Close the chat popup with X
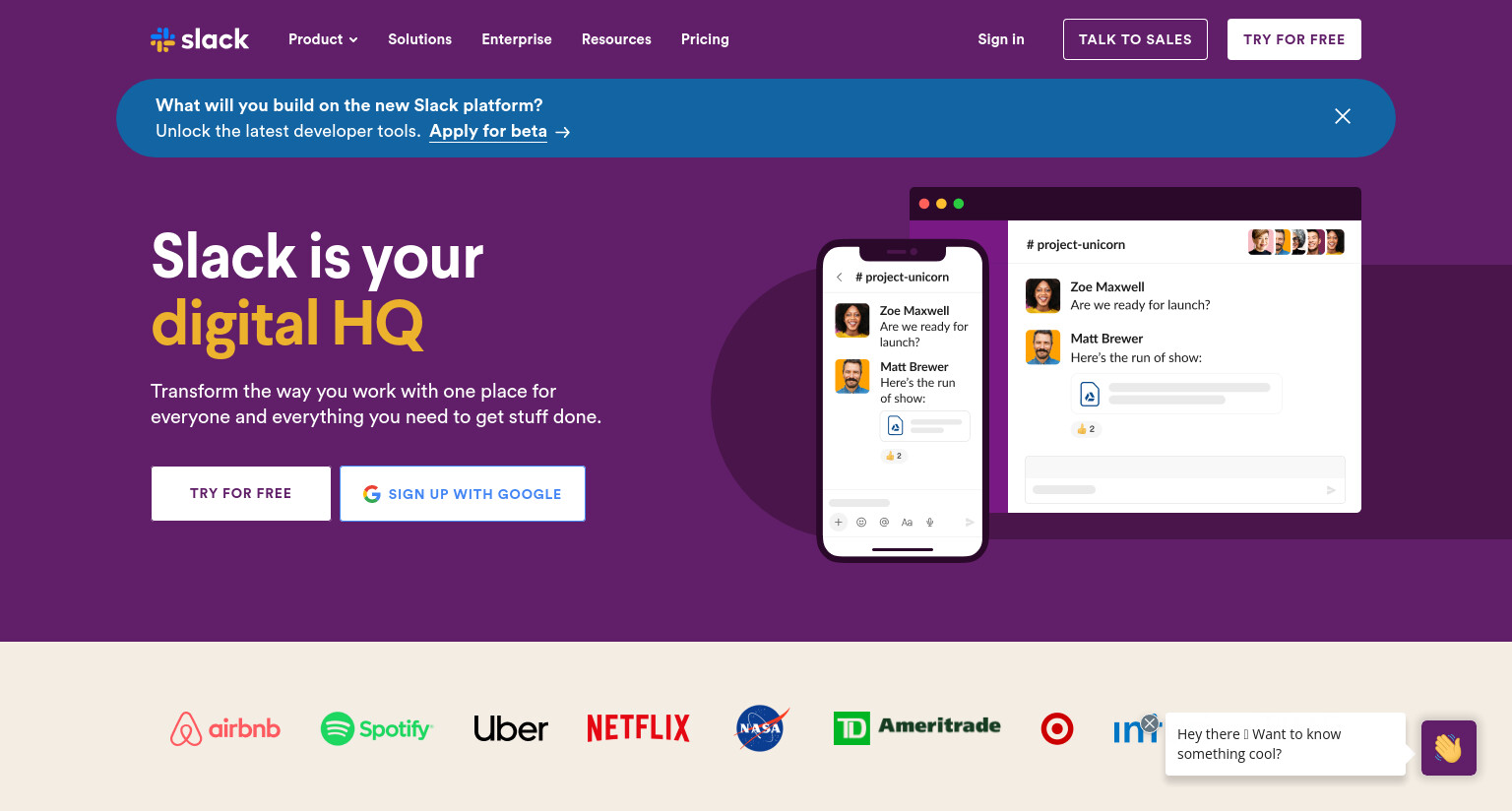The width and height of the screenshot is (1512, 811). [x=1150, y=723]
